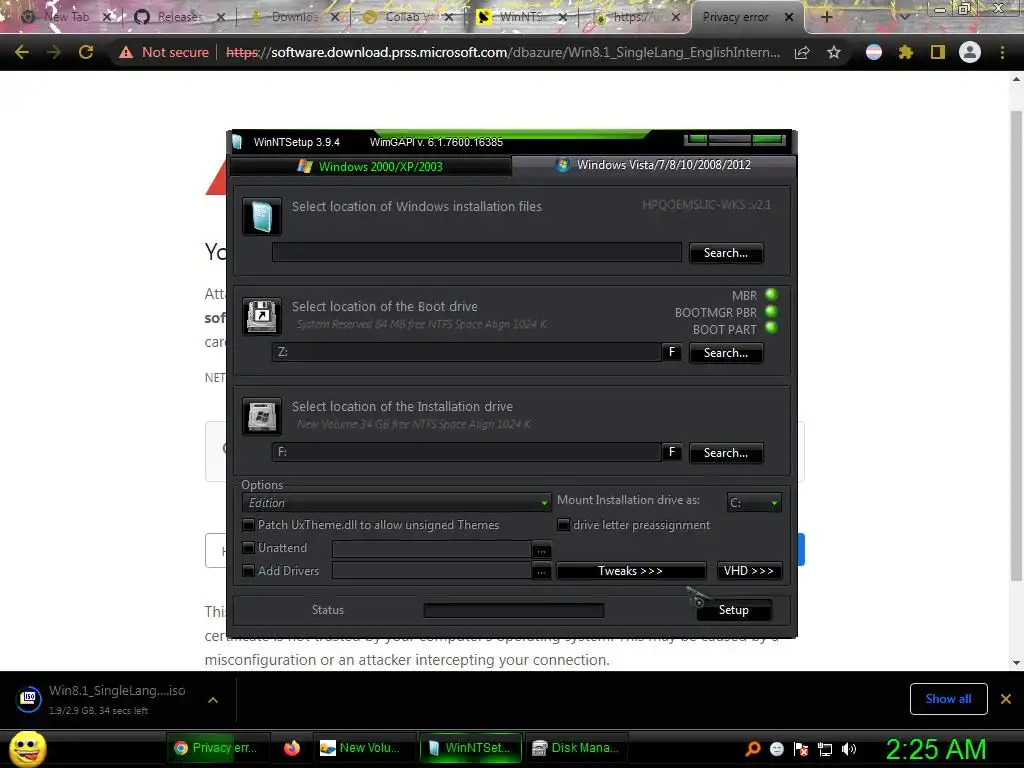
Task: Switch to the Releases browser tab
Action: point(178,17)
